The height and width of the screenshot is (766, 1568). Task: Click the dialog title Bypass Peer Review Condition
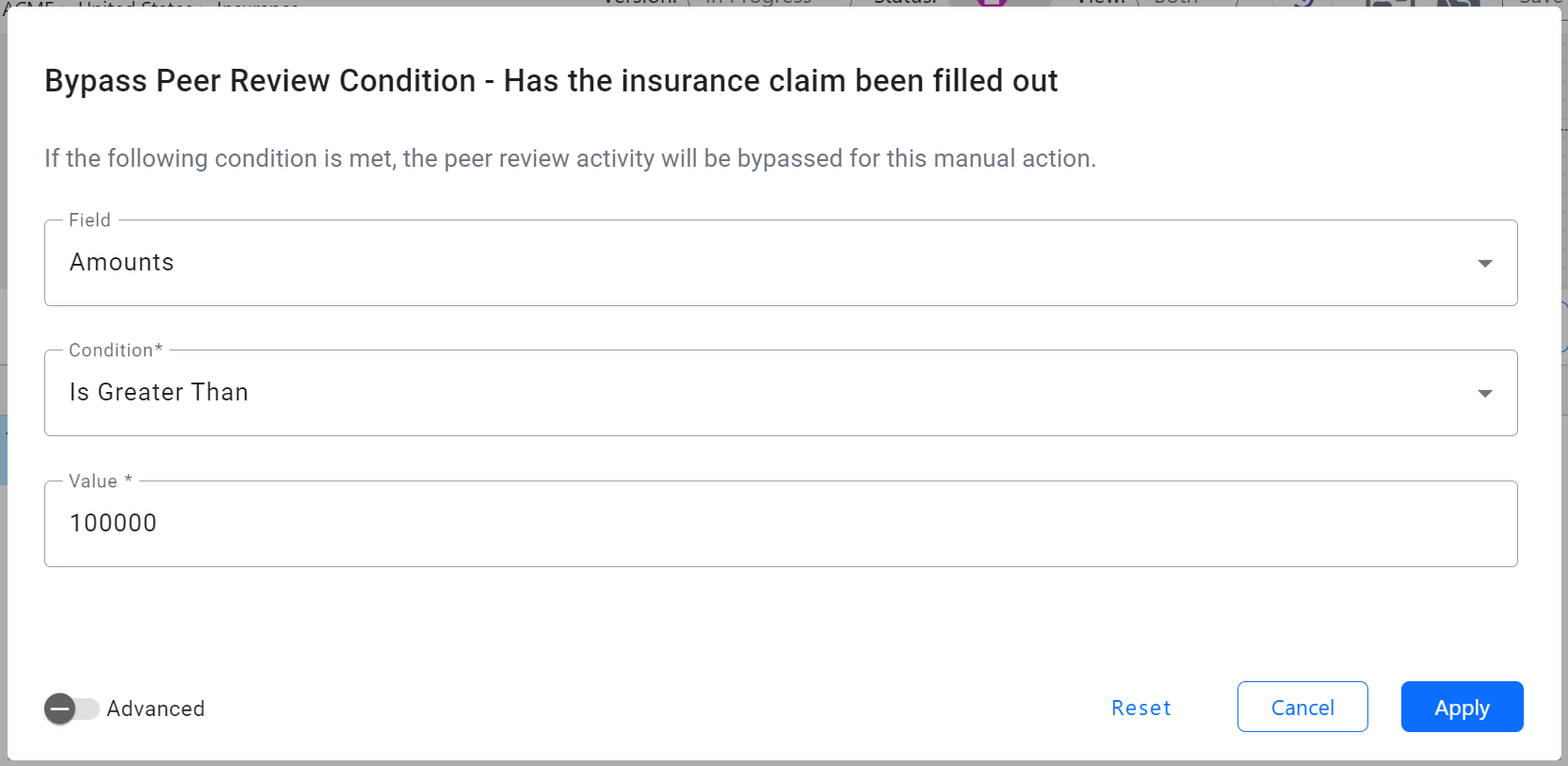(551, 81)
